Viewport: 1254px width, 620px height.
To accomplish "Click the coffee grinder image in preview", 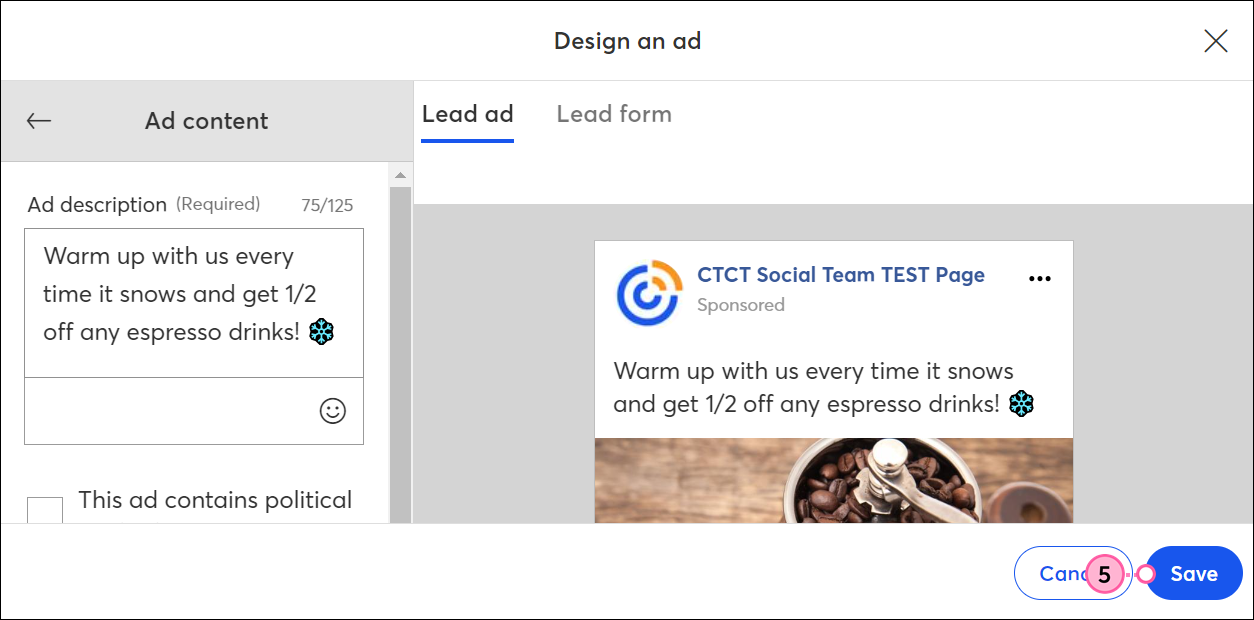I will tap(834, 480).
